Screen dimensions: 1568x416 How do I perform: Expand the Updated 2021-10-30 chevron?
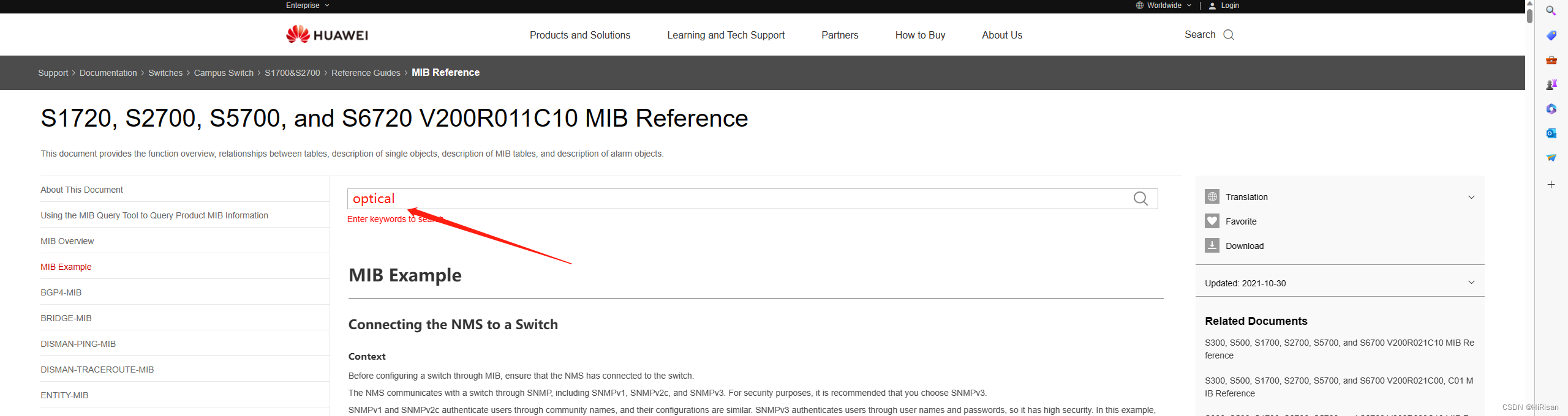click(1471, 283)
